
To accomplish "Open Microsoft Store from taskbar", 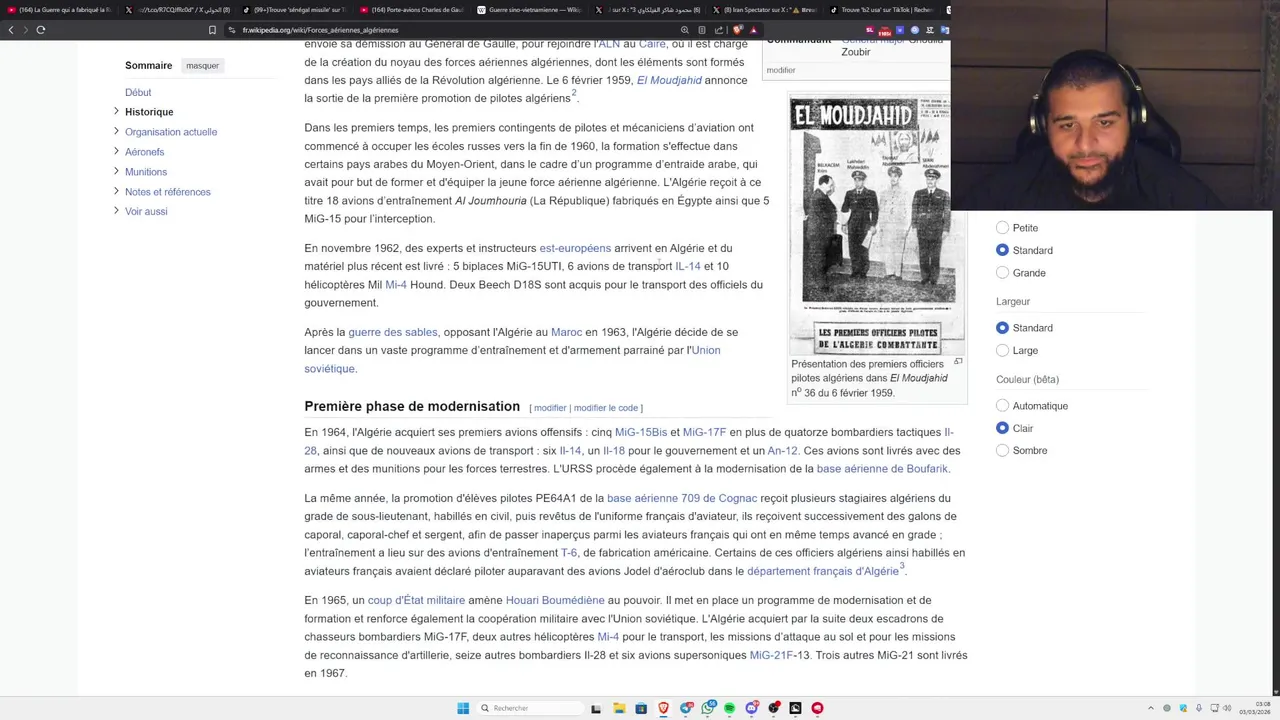I will point(641,708).
